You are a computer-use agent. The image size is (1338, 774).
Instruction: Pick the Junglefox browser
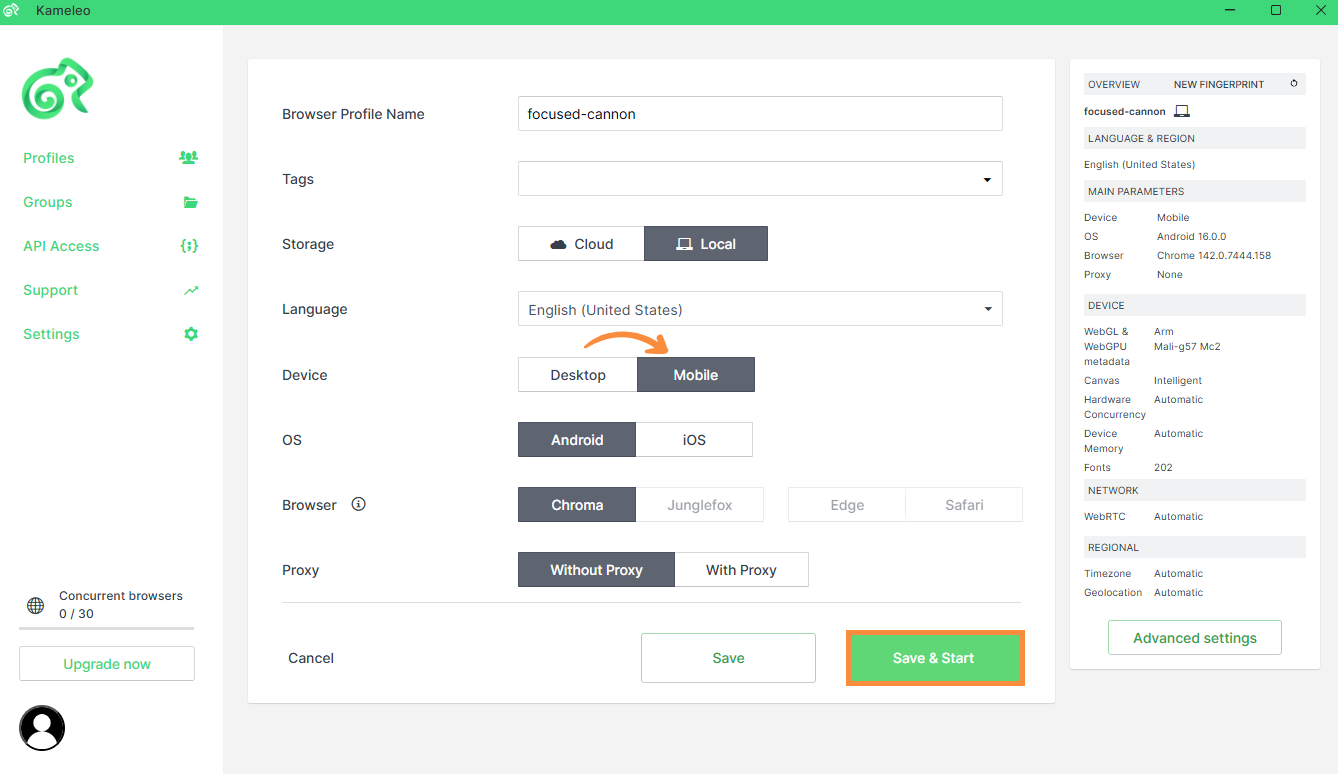click(x=700, y=505)
